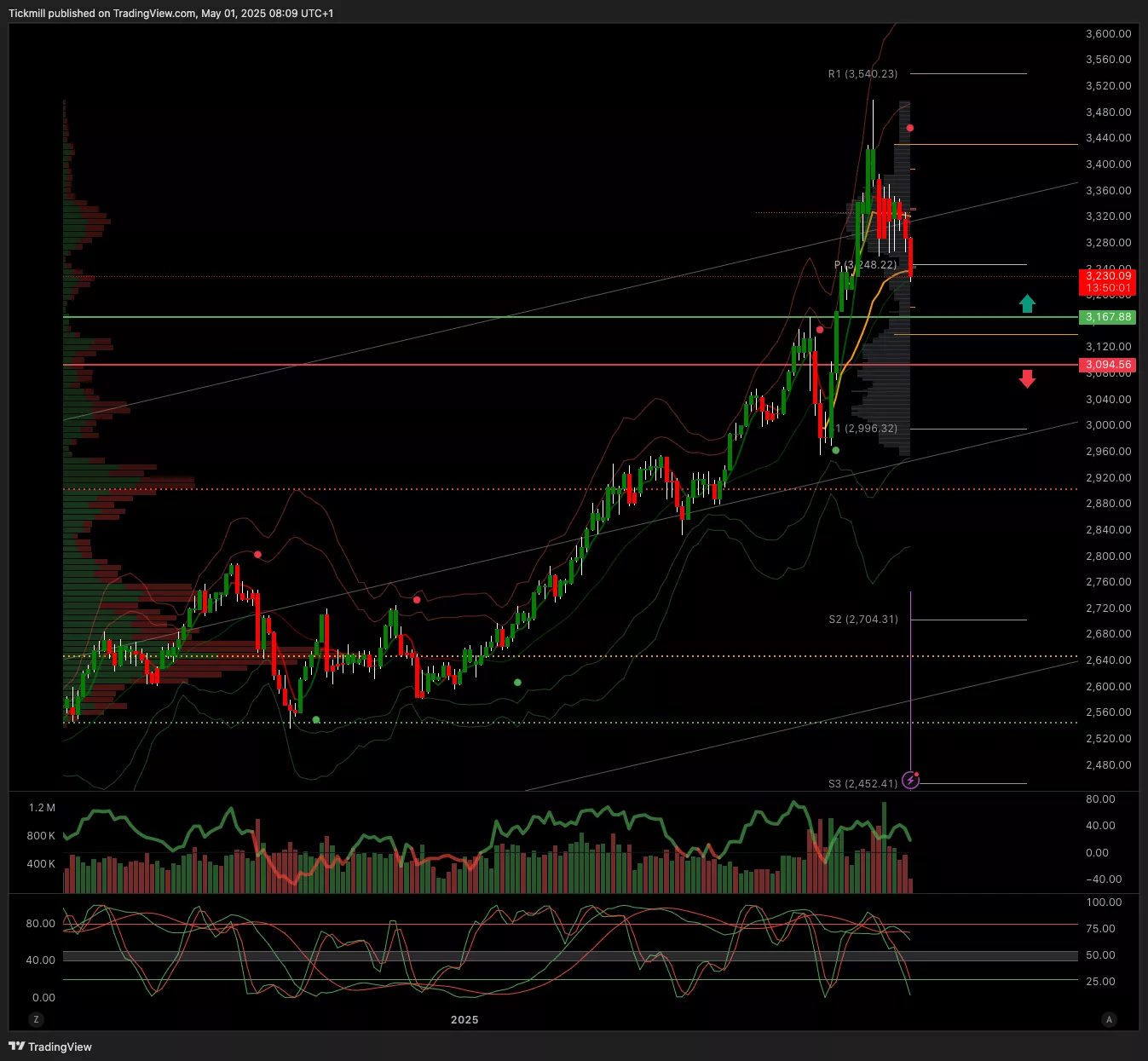Image resolution: width=1148 pixels, height=1061 pixels.
Task: Click the 3,600.00 value on price scale
Action: click(1108, 34)
